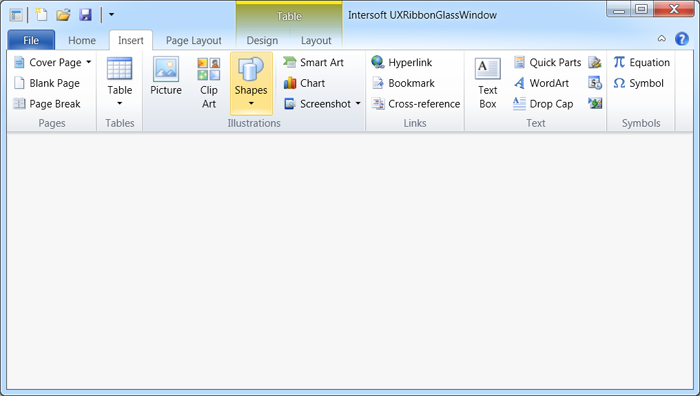
Task: Click the Picture icon in Illustrations
Action: (166, 69)
